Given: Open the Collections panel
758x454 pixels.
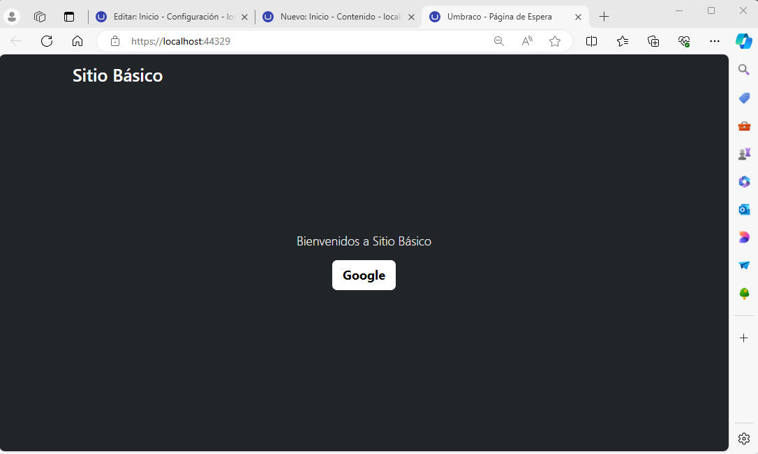Looking at the screenshot, I should [x=653, y=41].
